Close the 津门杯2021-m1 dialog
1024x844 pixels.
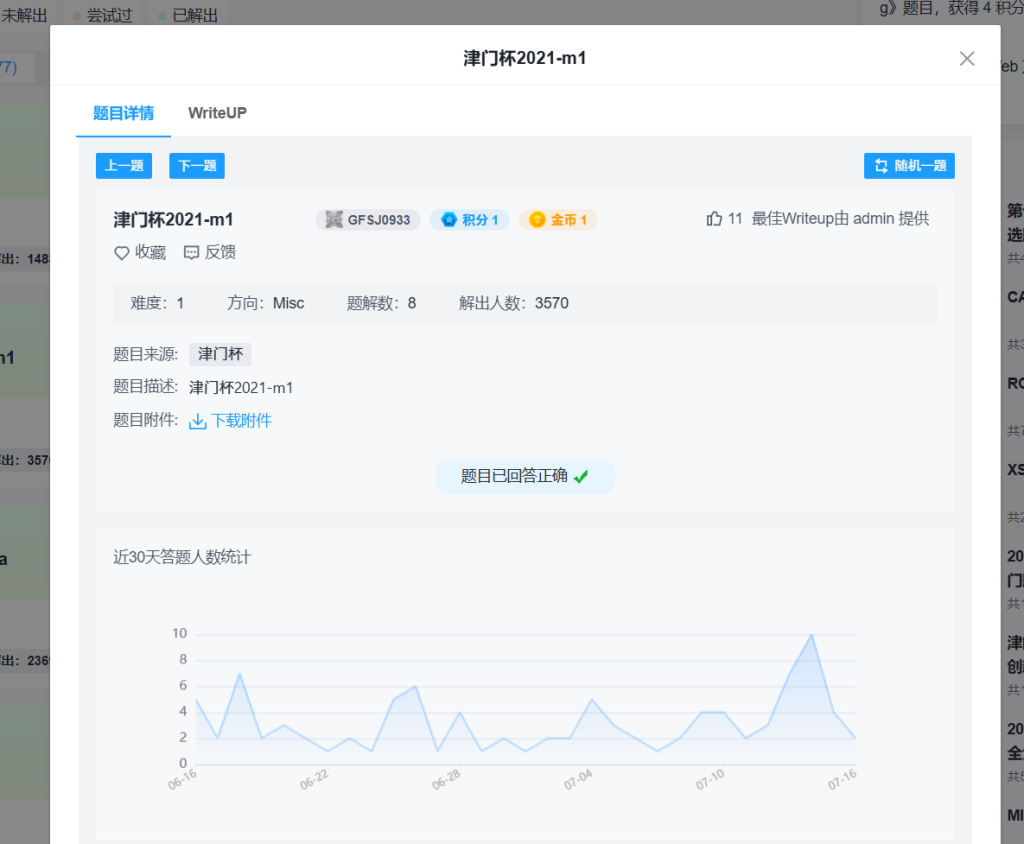coord(966,58)
